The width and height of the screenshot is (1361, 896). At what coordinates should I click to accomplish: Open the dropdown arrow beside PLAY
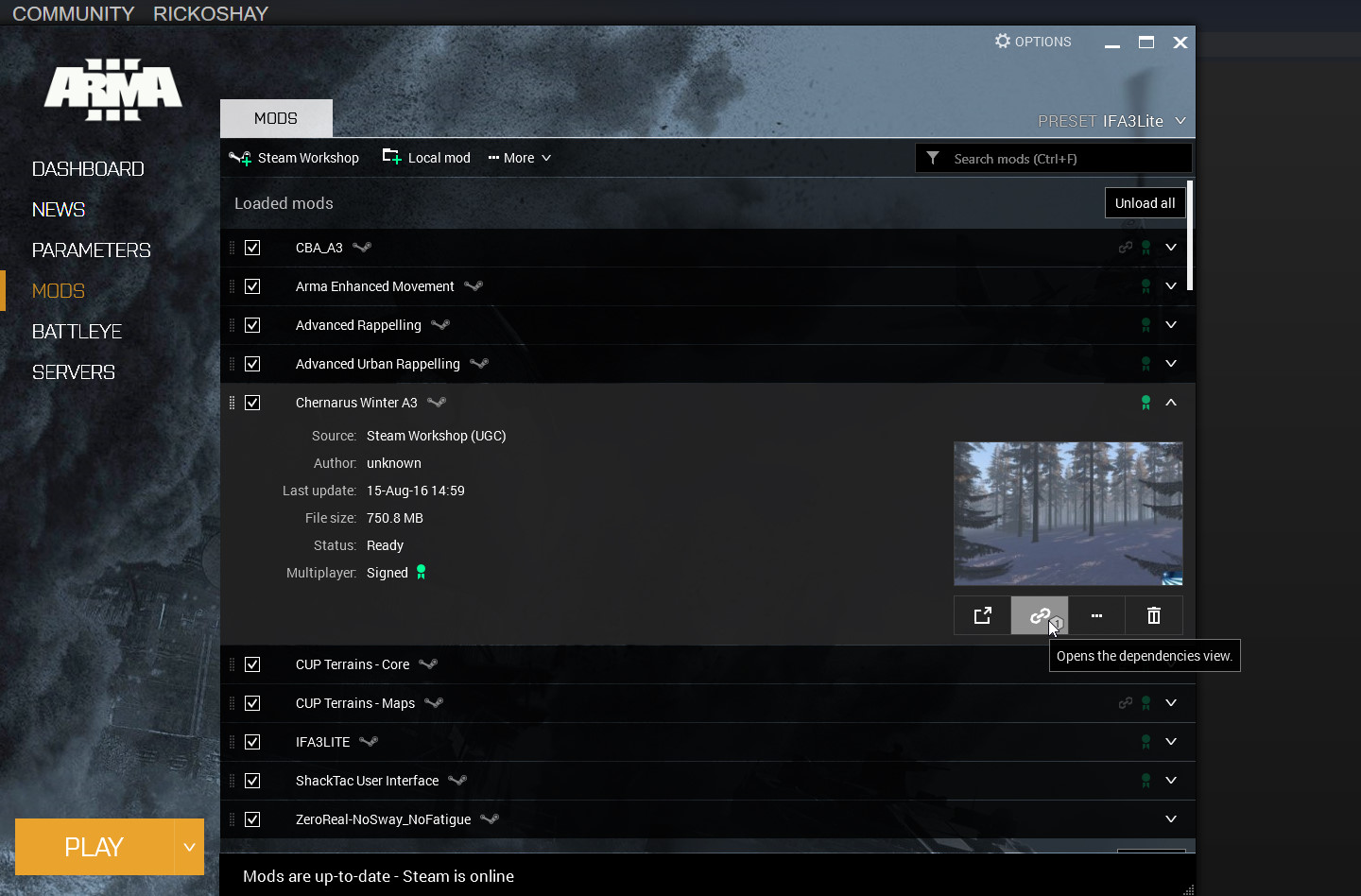pyautogui.click(x=189, y=847)
